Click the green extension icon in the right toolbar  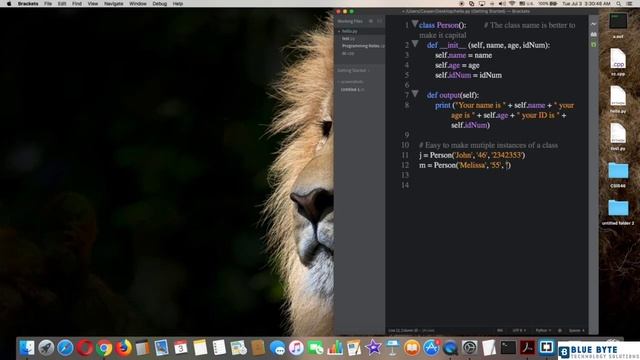[x=593, y=44]
